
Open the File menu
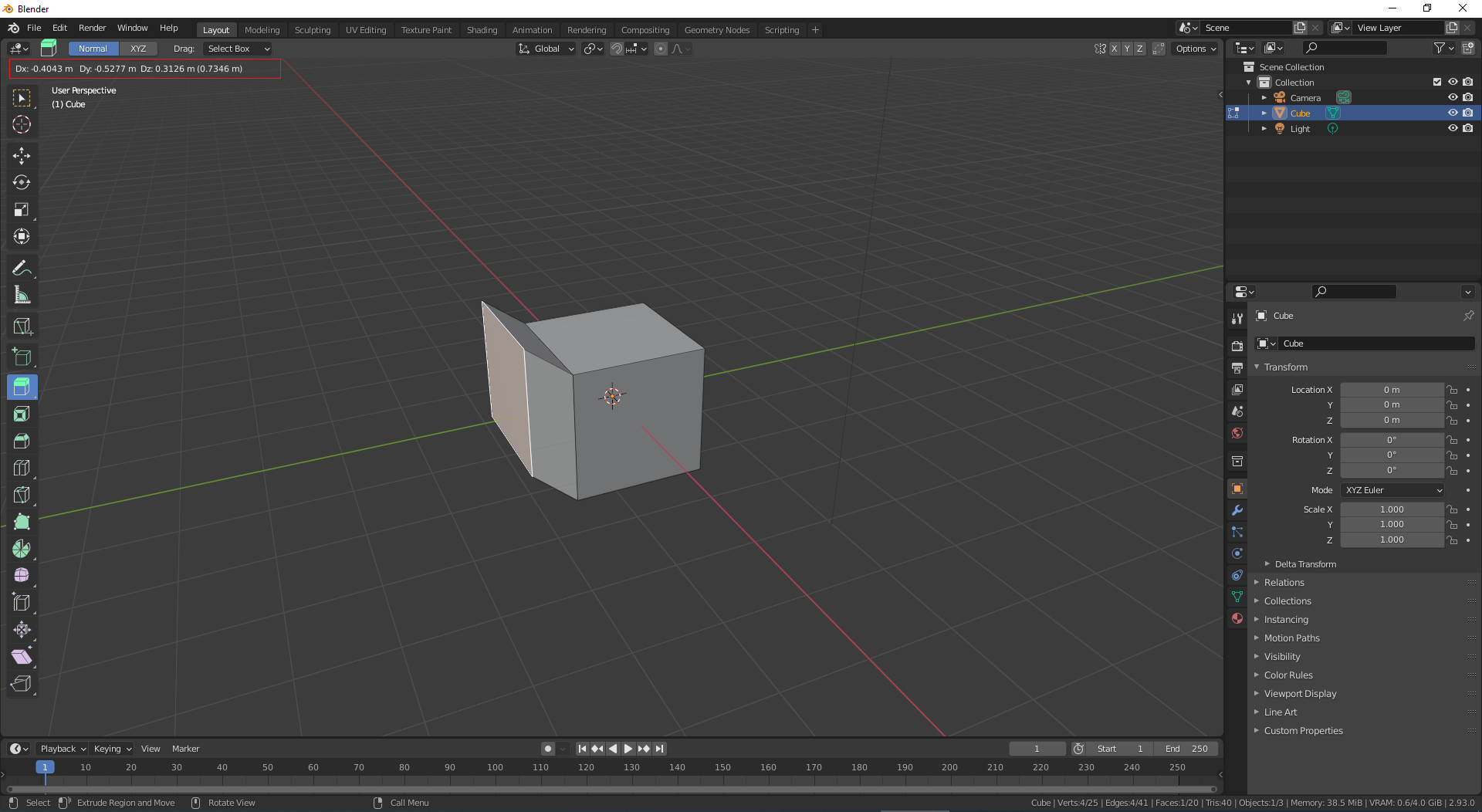(x=34, y=28)
